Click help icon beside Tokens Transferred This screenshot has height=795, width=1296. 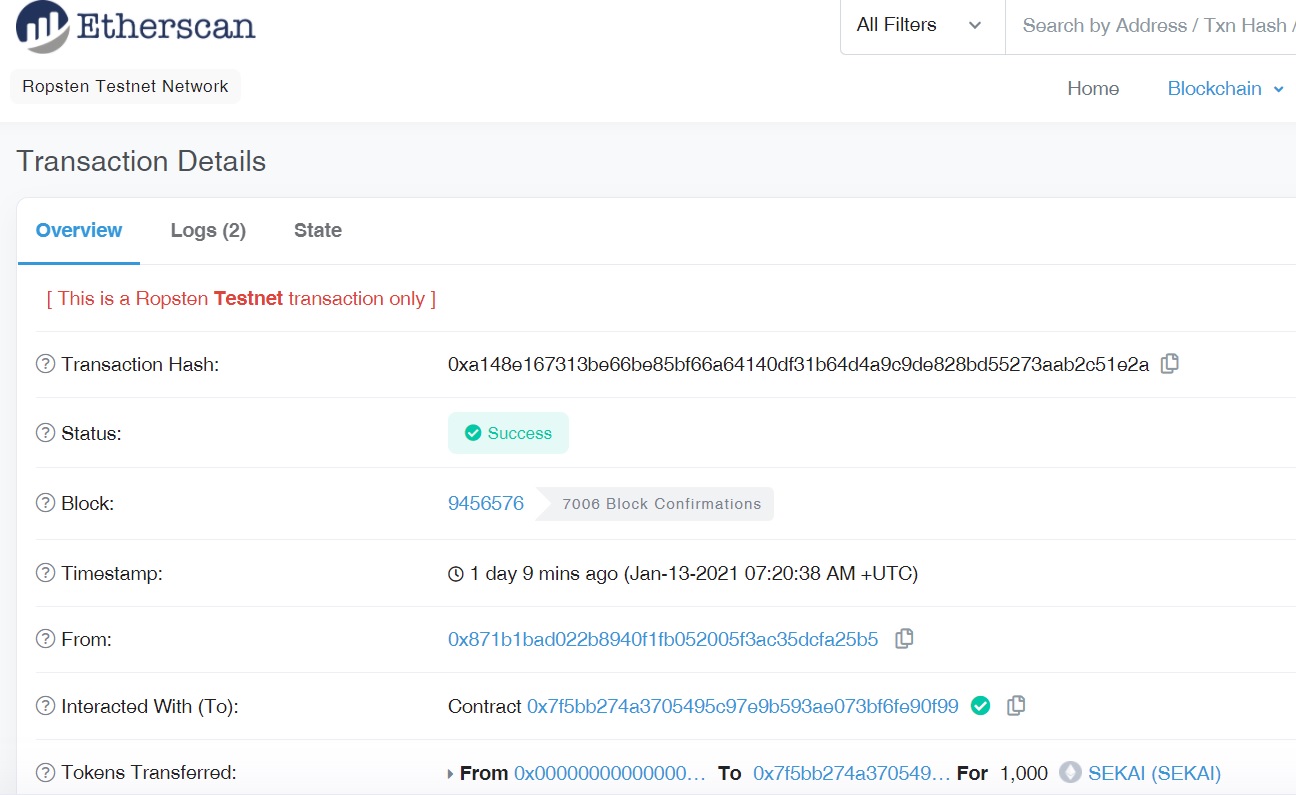(x=45, y=772)
